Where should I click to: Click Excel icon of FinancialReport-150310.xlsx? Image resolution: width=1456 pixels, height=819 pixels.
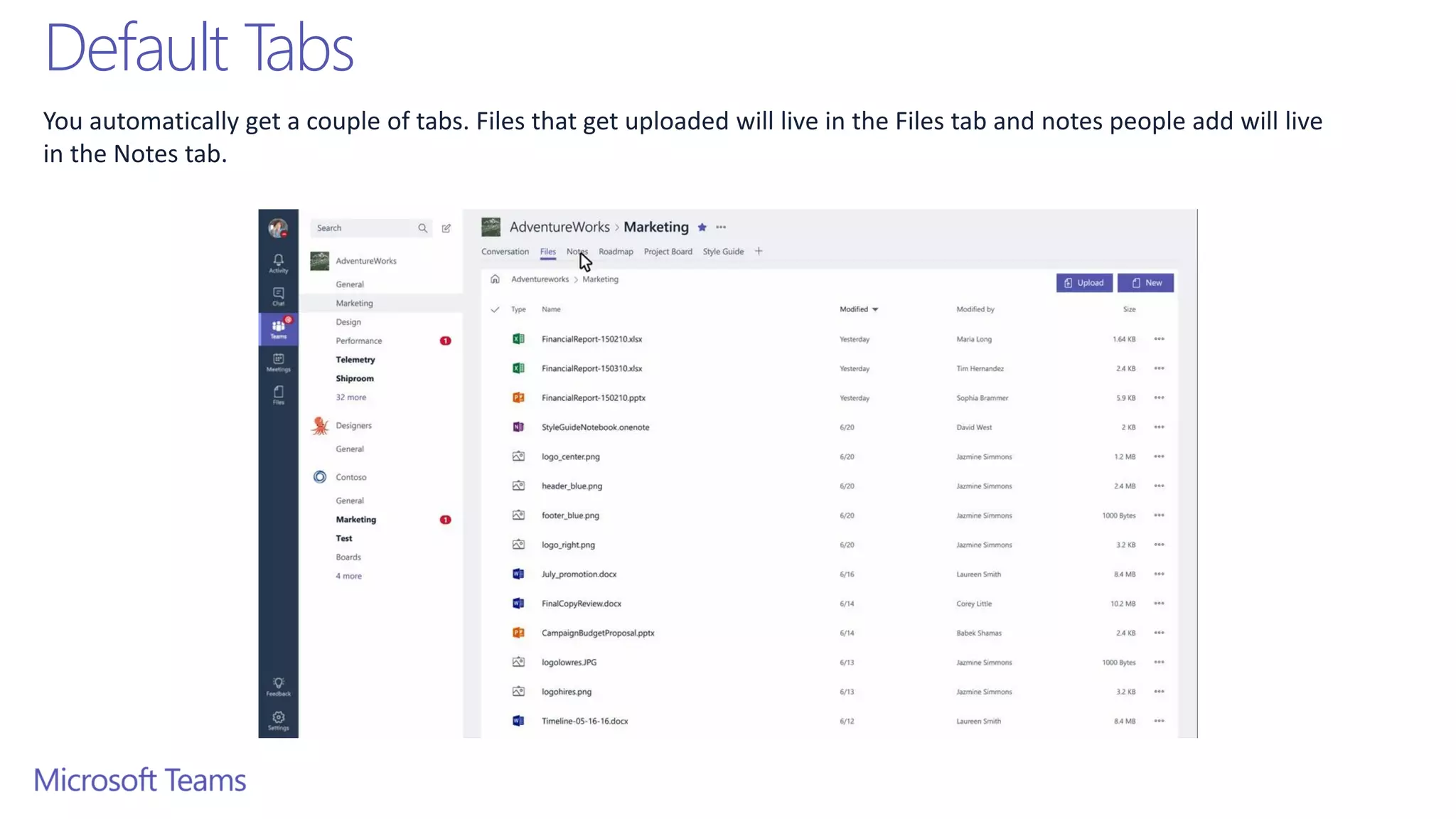518,368
